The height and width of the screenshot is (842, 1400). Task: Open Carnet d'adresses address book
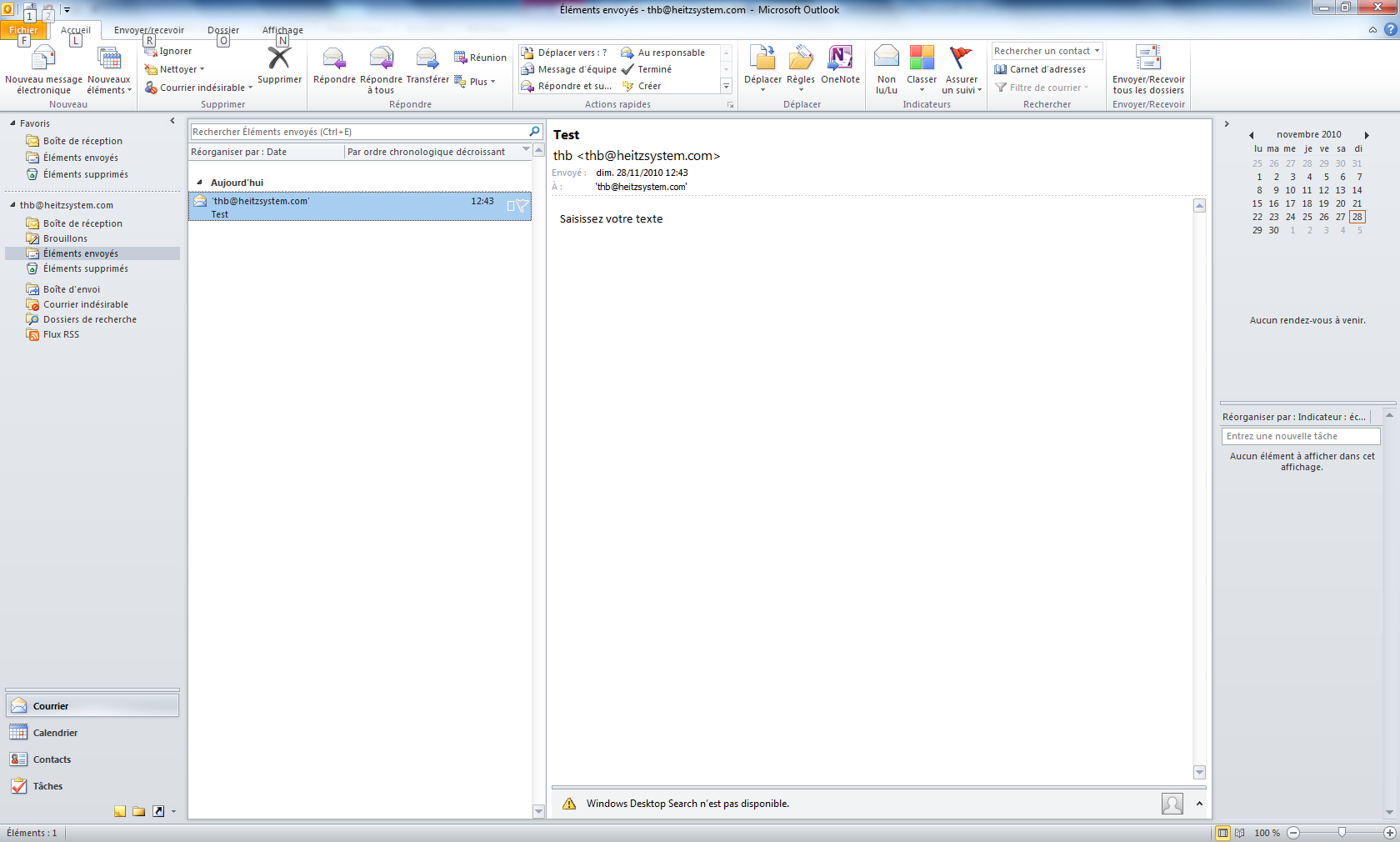click(1040, 69)
